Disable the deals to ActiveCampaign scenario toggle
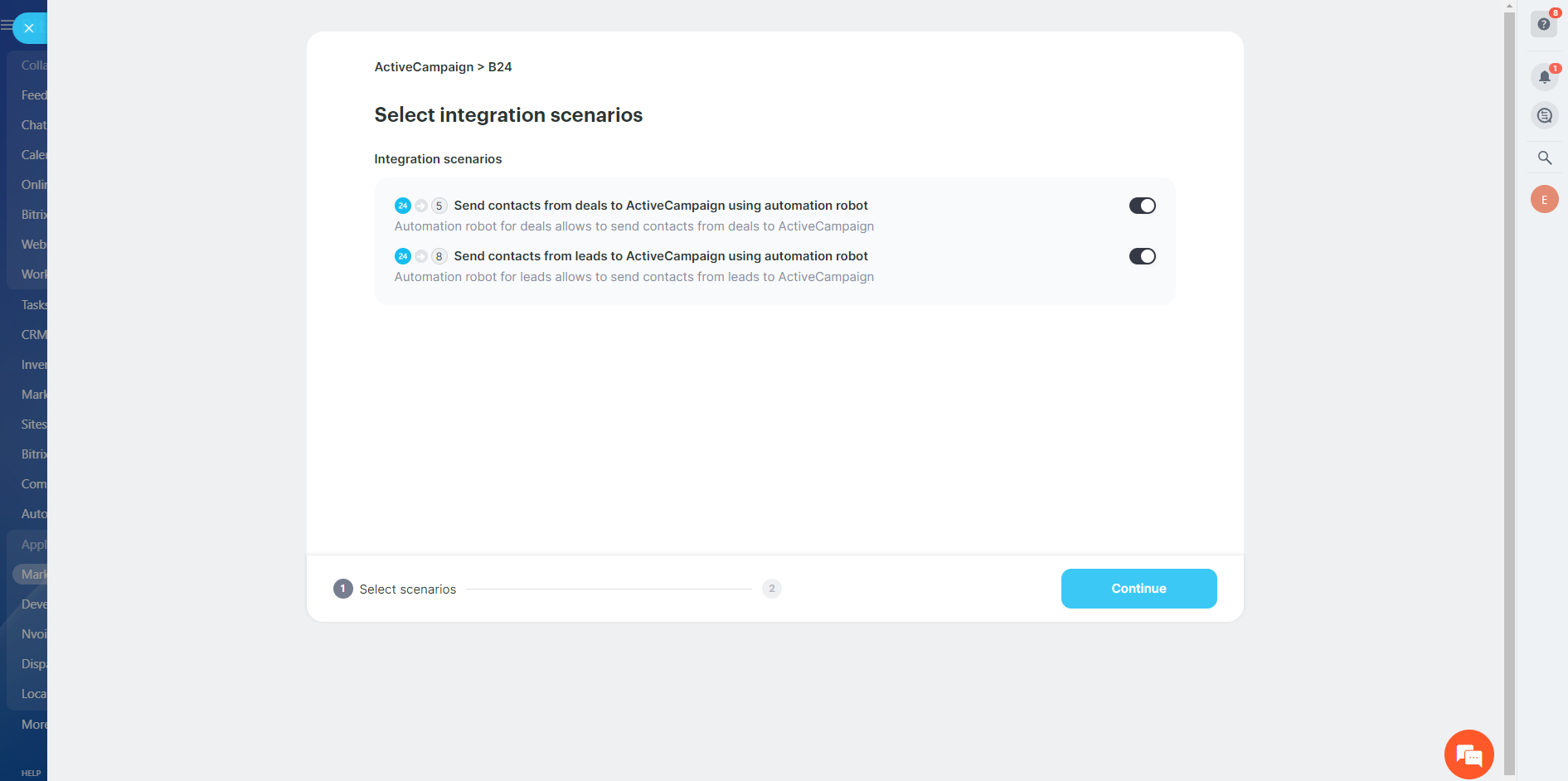This screenshot has width=1568, height=781. pyautogui.click(x=1142, y=206)
